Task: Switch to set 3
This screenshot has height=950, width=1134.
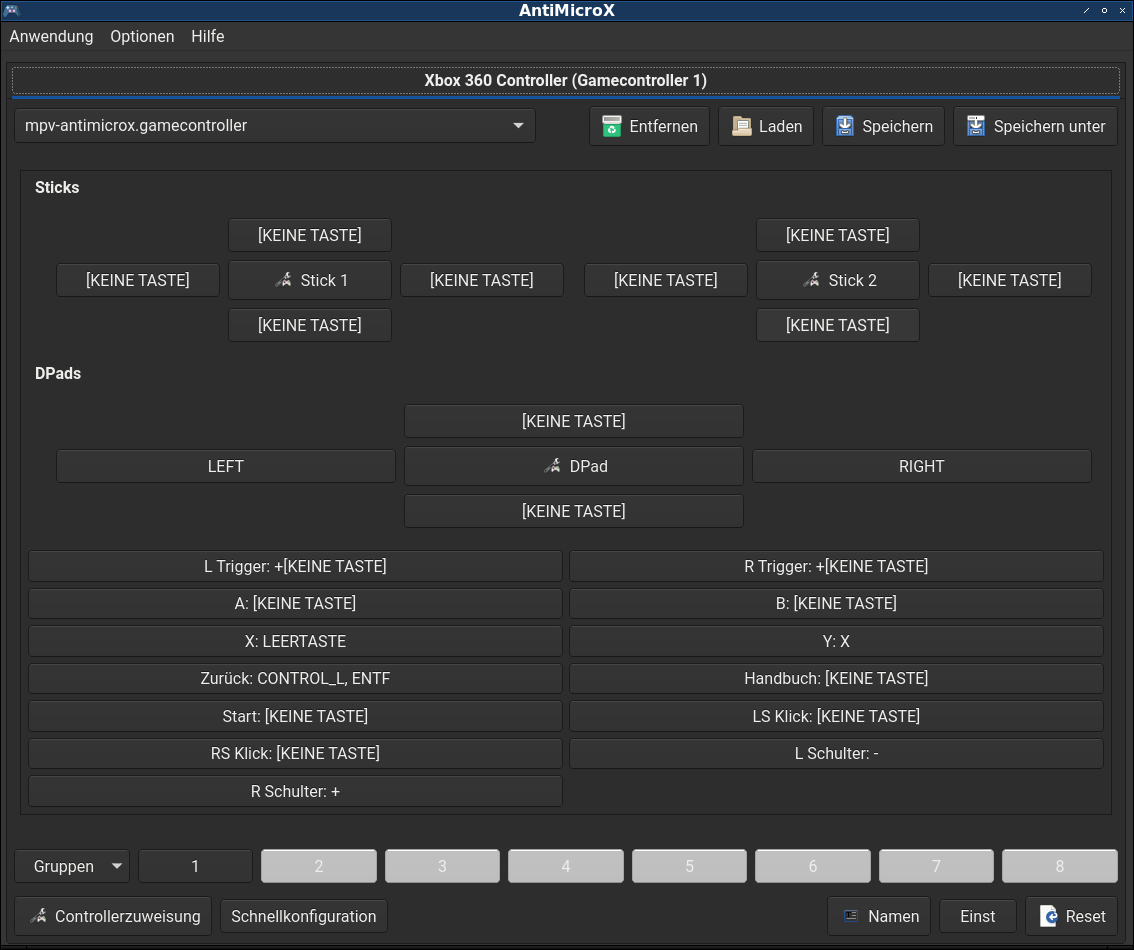Action: point(443,866)
